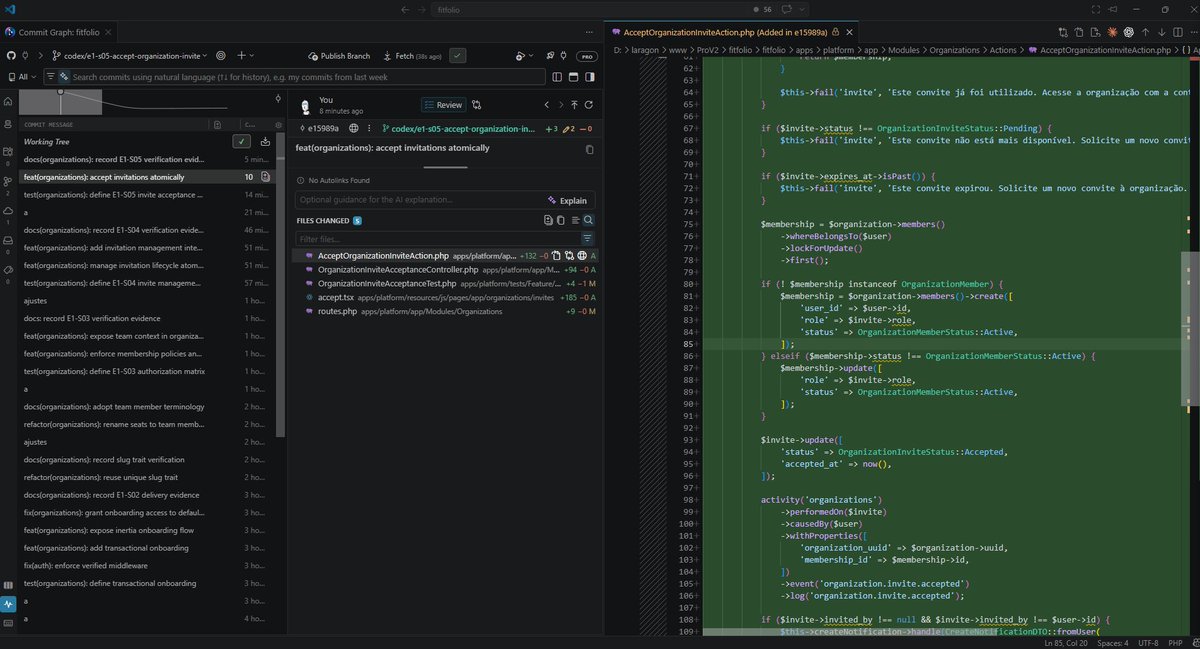Copy commit message icon
The image size is (1200, 649).
(589, 149)
